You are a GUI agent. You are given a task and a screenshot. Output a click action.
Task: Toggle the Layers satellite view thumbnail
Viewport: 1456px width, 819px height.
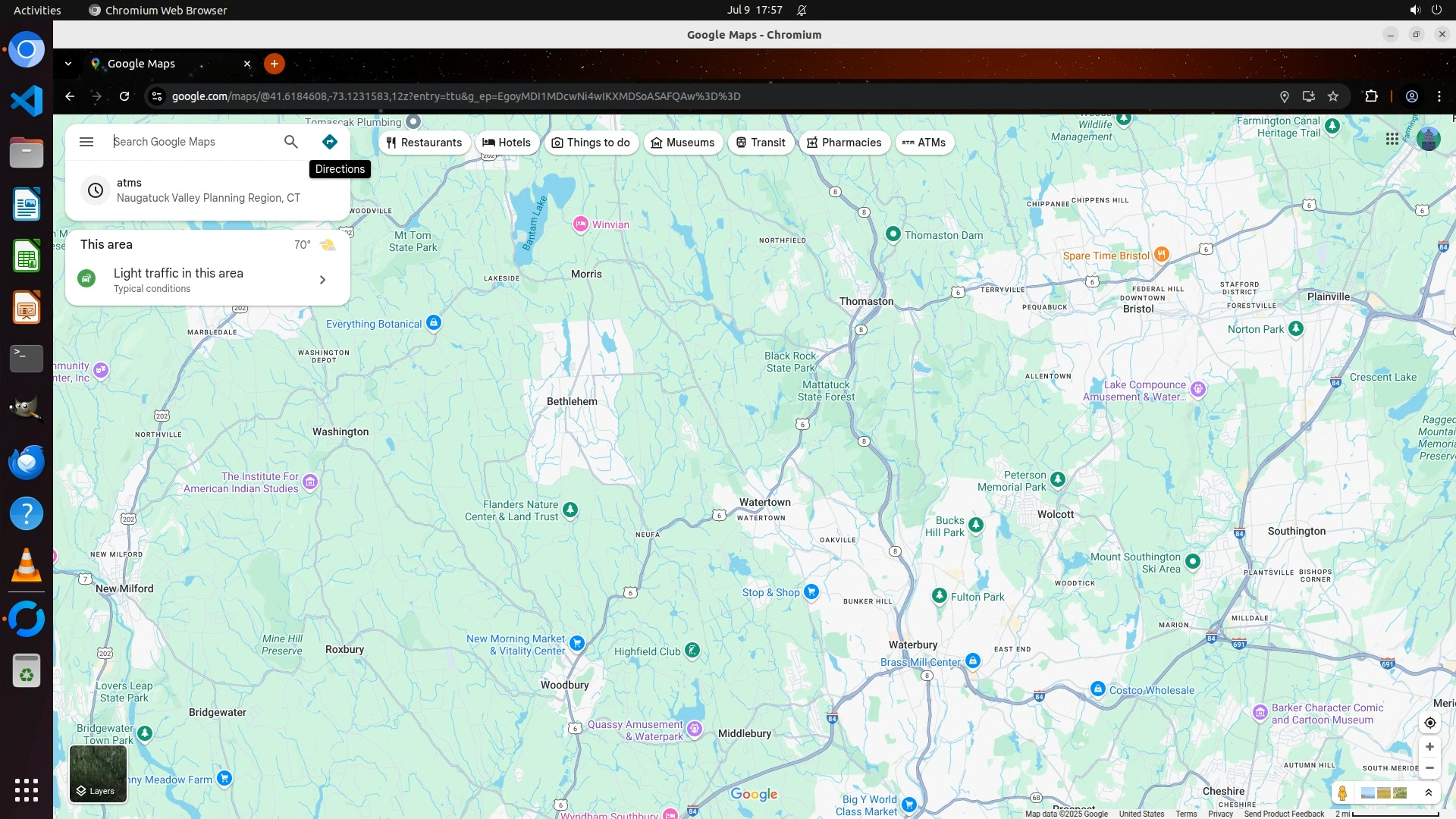click(x=98, y=773)
